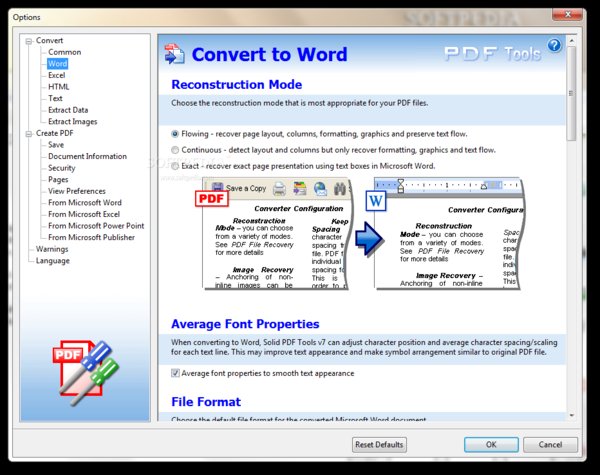Open Text conversion options
This screenshot has height=475, width=600.
[55, 98]
